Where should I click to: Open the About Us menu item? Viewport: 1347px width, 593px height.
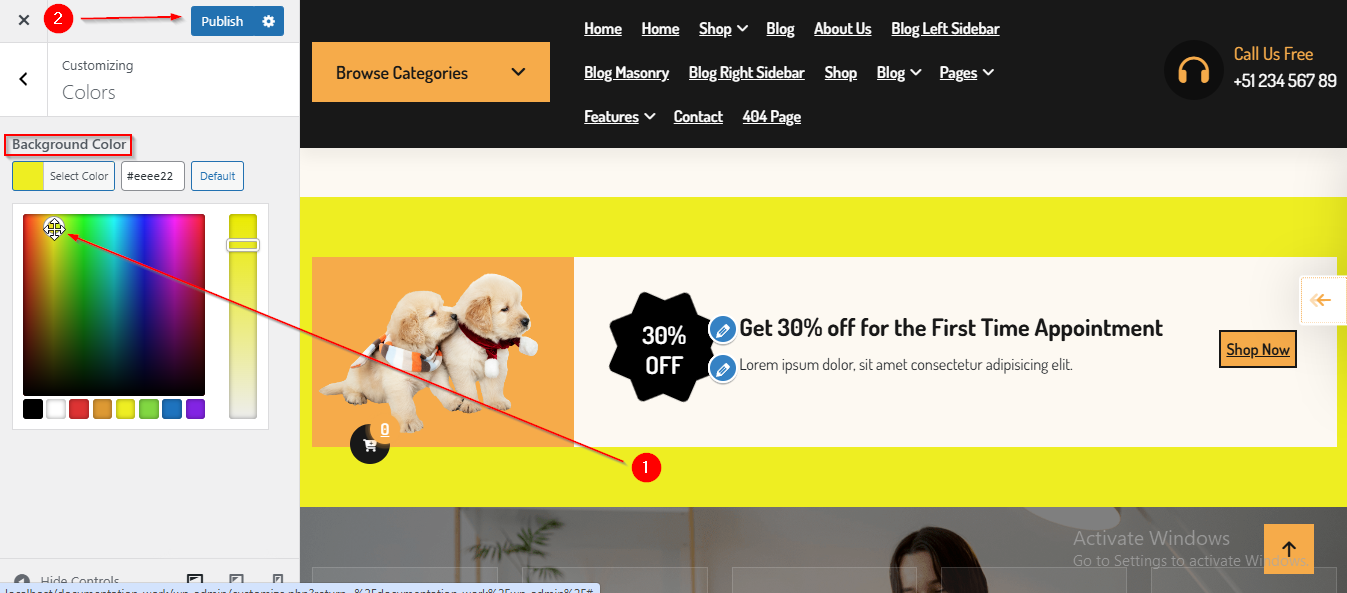pos(842,29)
